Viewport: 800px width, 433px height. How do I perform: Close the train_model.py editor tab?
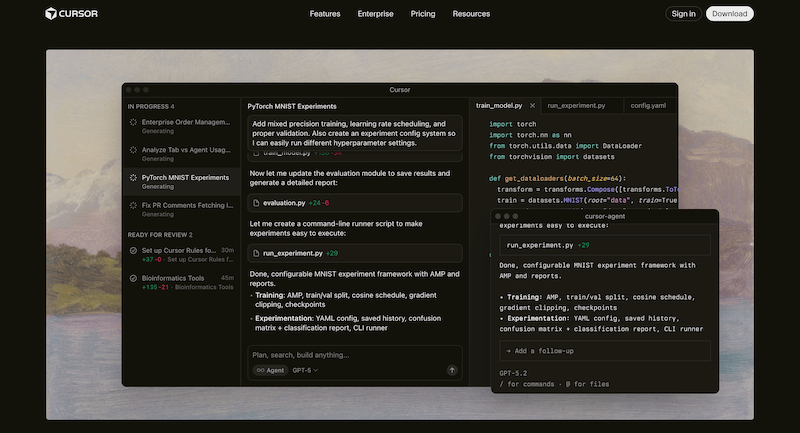click(532, 105)
